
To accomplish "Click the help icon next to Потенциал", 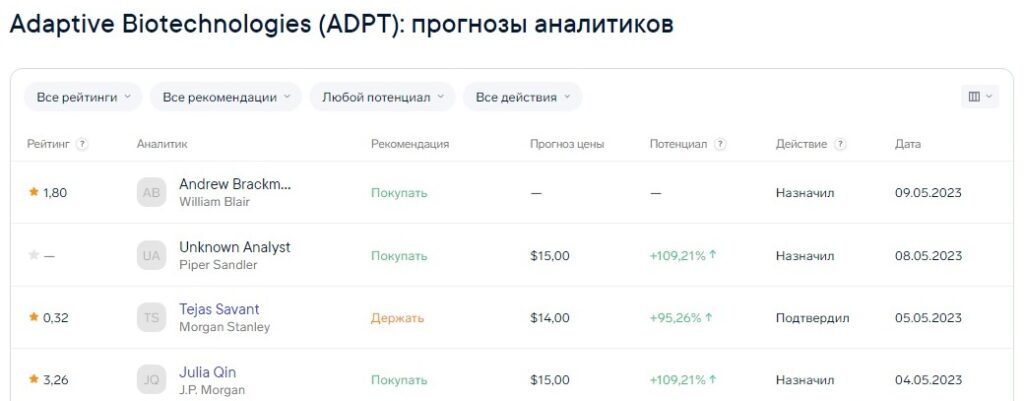I will [720, 144].
